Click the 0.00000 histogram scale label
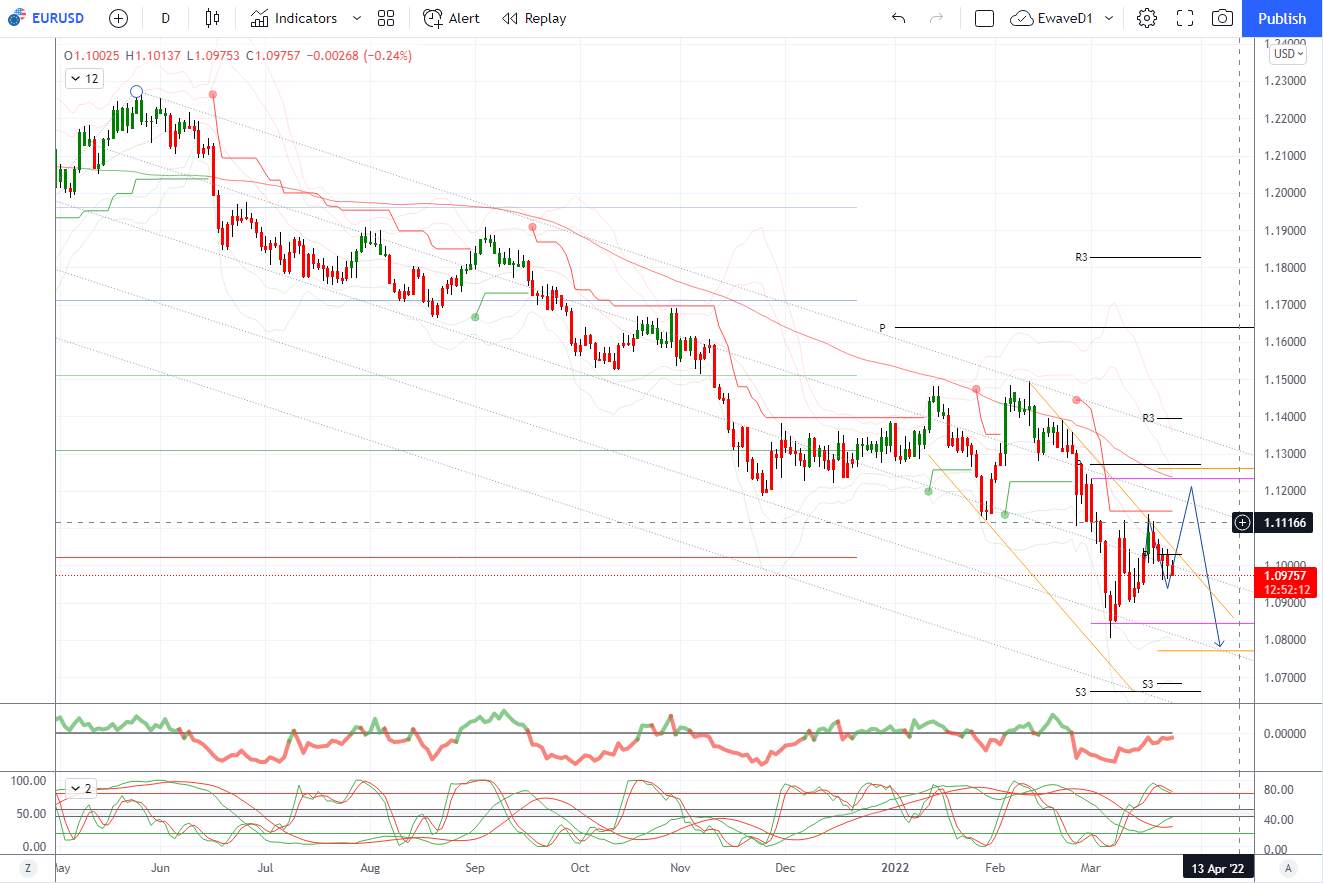The width and height of the screenshot is (1323, 883). tap(1285, 733)
